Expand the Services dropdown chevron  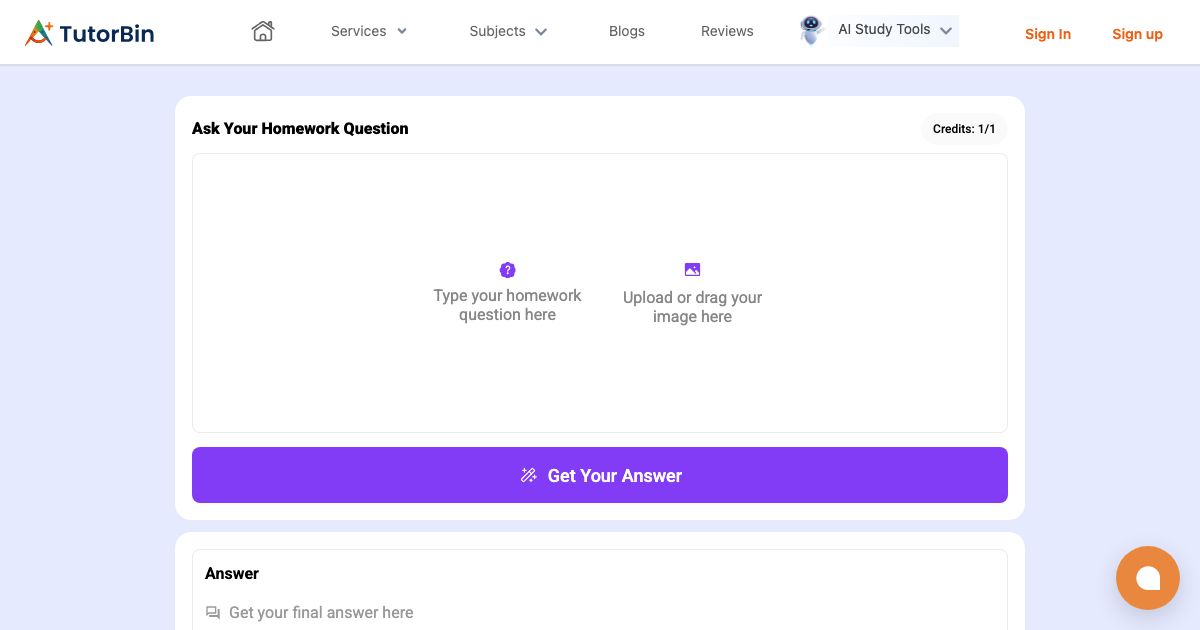pos(402,31)
